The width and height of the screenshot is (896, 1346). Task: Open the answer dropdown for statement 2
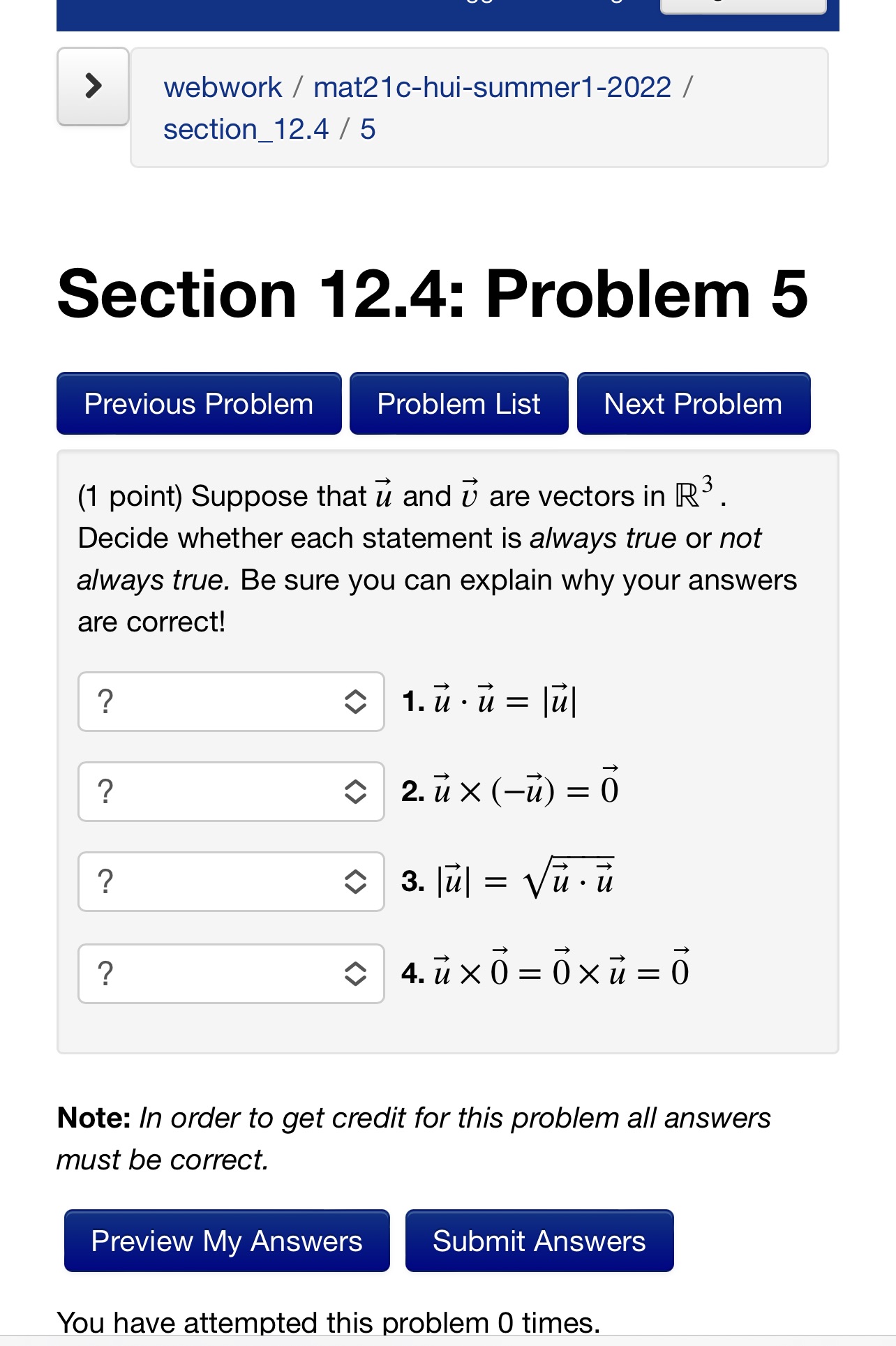[x=231, y=791]
